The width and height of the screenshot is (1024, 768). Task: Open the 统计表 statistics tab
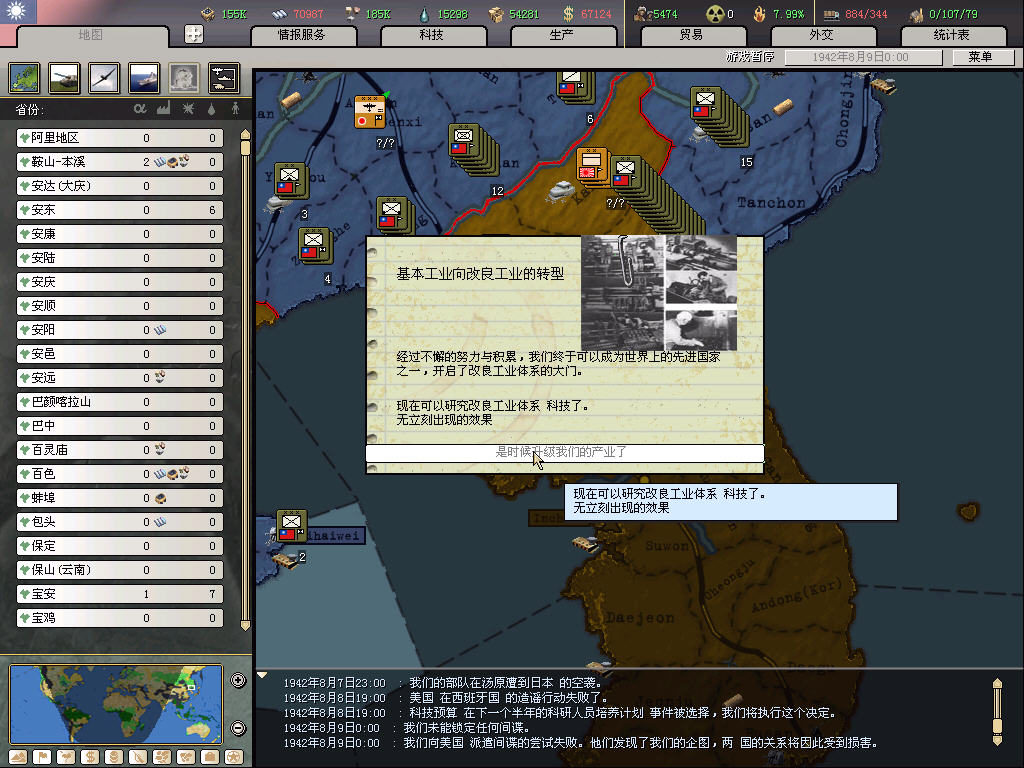pyautogui.click(x=952, y=35)
